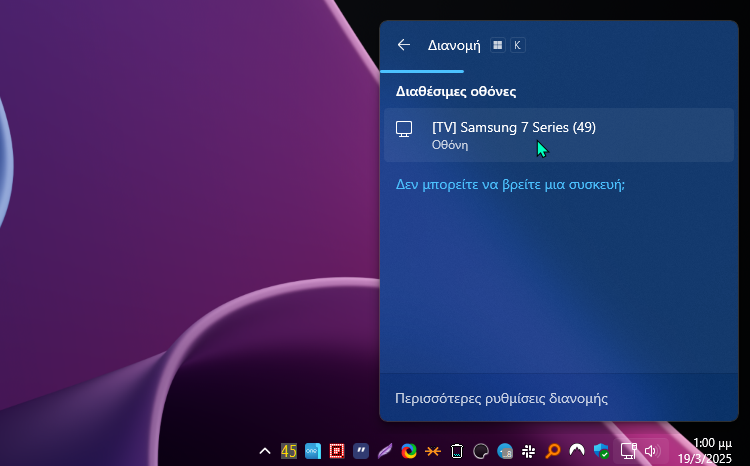Click the yellow 45 tray icon
Image resolution: width=750 pixels, height=466 pixels.
(289, 451)
